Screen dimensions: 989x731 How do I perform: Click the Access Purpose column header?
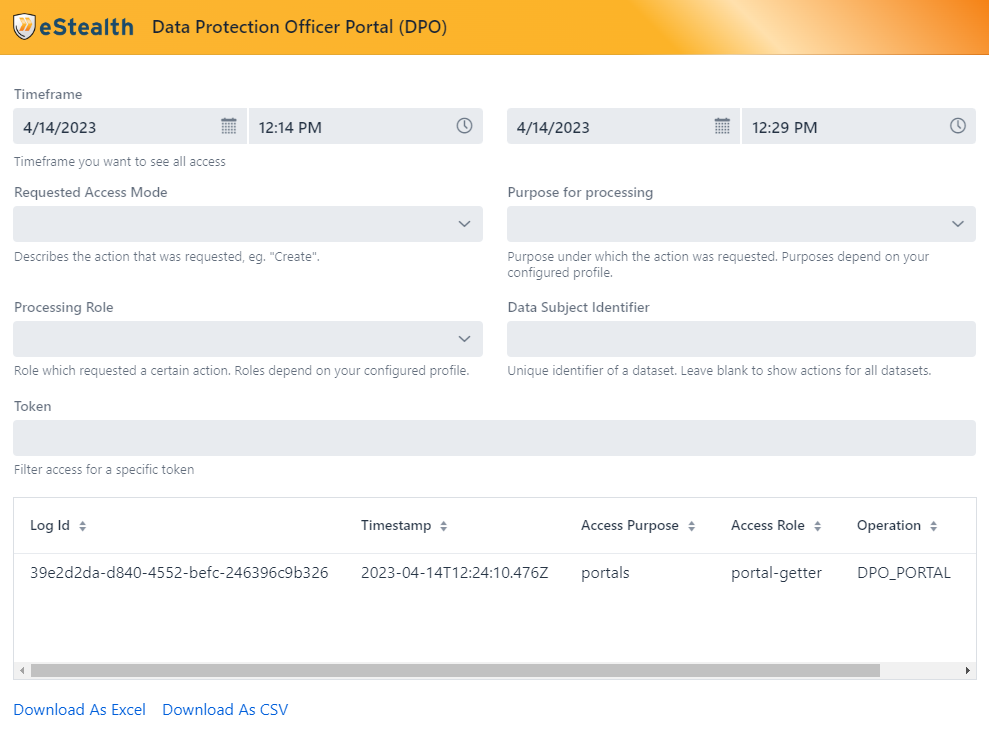(629, 525)
